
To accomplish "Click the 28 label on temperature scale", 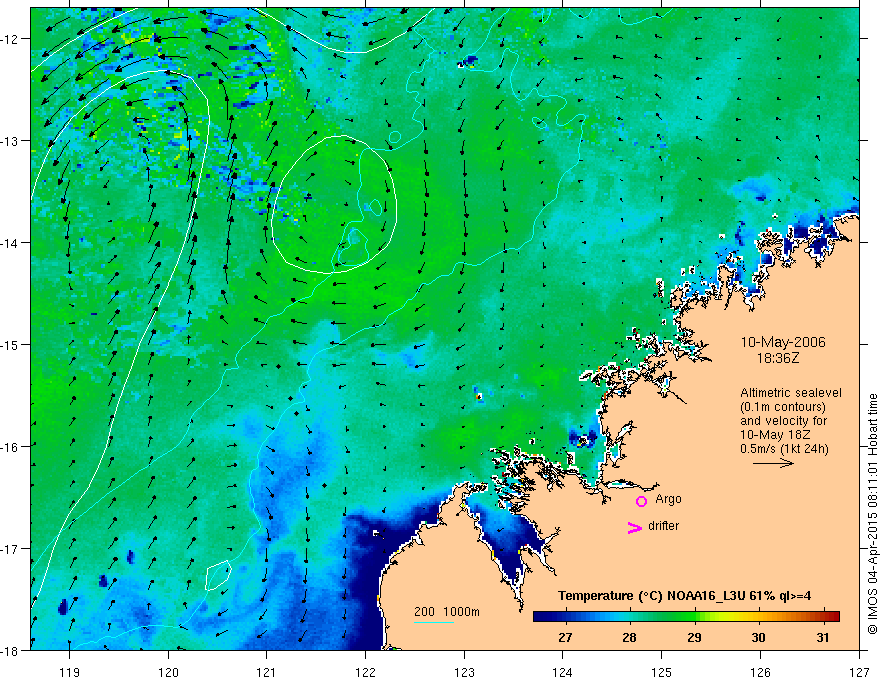I will (x=630, y=637).
